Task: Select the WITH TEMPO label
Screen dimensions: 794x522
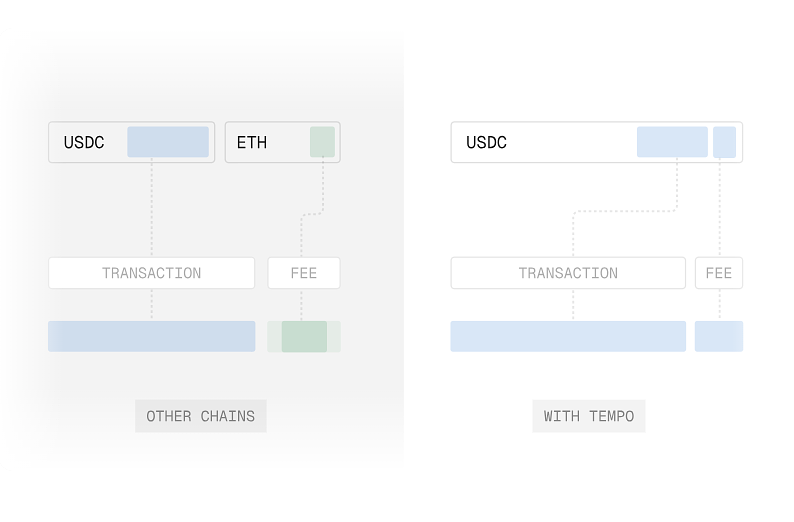Action: (589, 416)
